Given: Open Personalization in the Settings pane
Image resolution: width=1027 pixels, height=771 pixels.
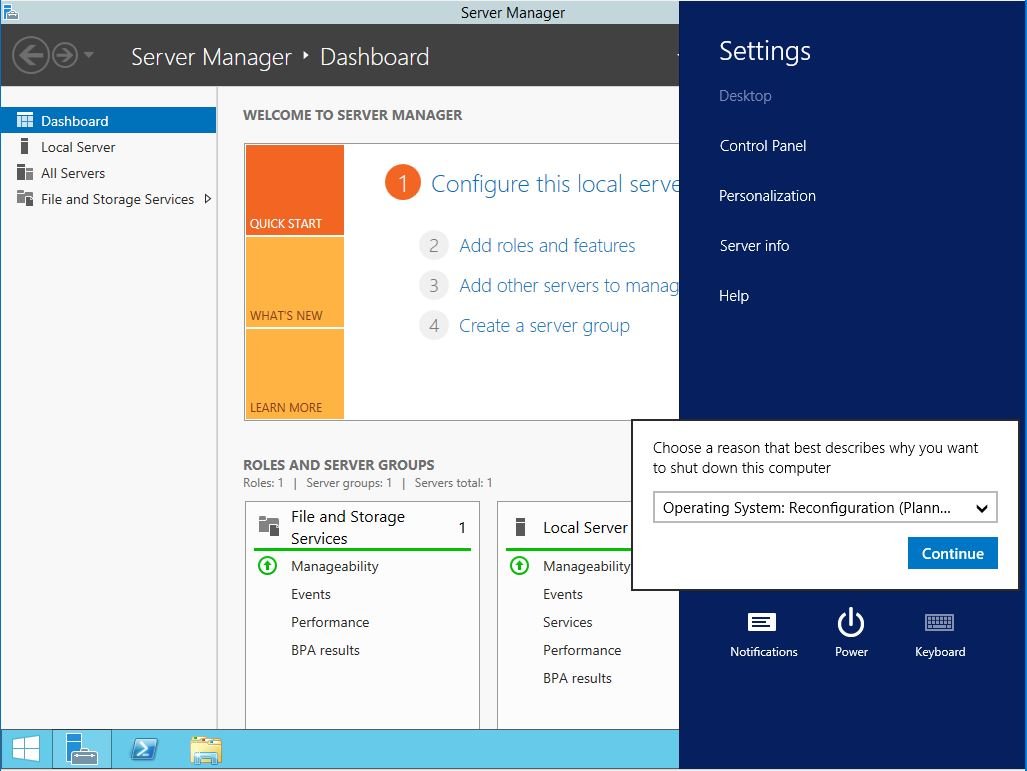Looking at the screenshot, I should tap(767, 196).
